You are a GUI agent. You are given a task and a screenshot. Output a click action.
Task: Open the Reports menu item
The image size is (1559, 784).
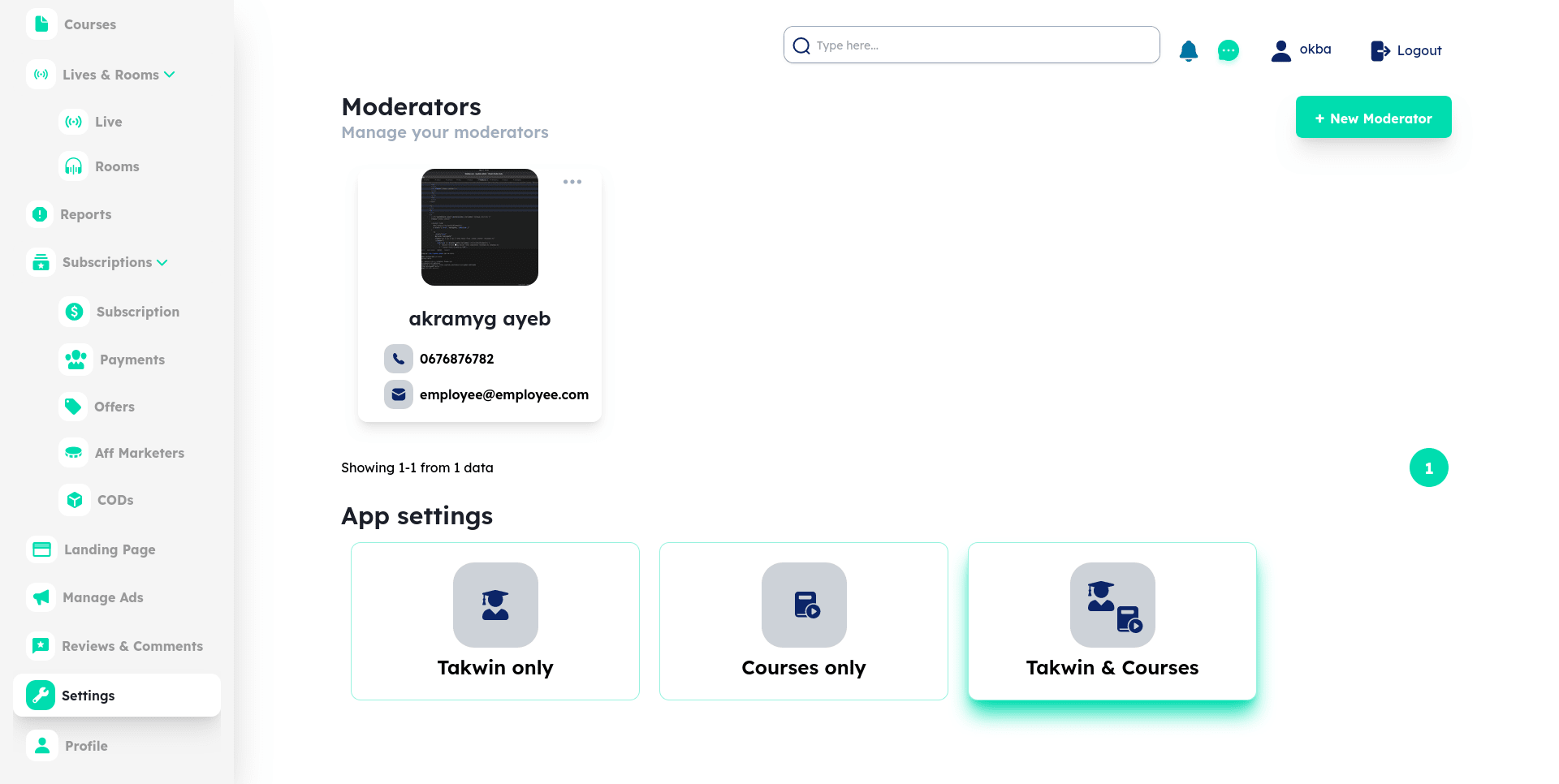(x=86, y=214)
